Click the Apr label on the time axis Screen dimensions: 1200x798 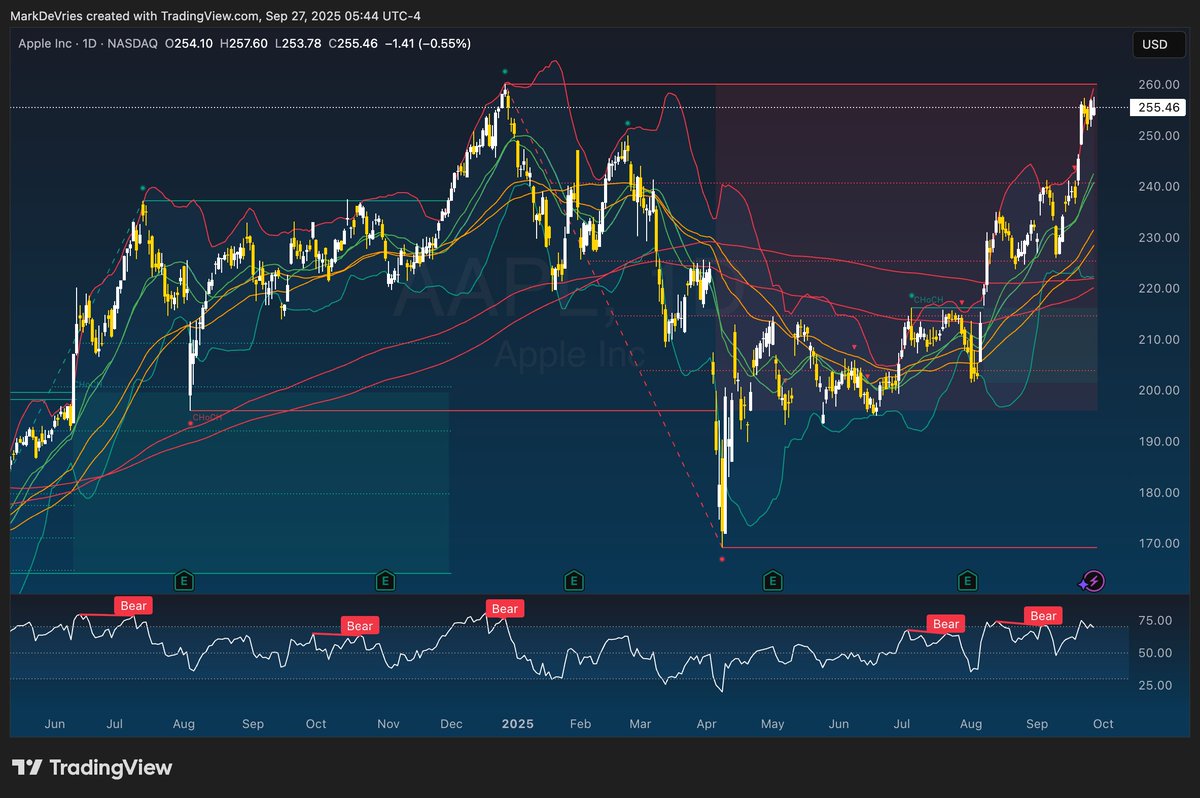pyautogui.click(x=706, y=723)
